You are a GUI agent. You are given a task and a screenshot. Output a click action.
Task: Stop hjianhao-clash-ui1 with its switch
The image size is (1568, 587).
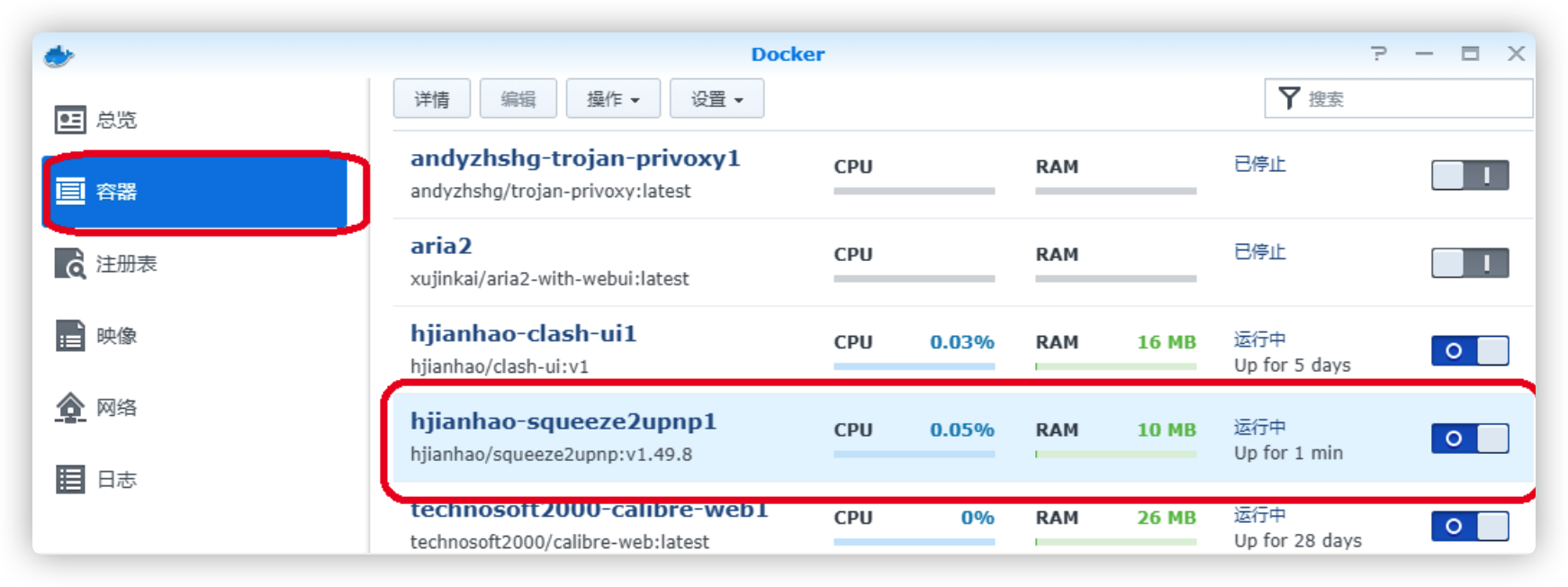click(1470, 350)
